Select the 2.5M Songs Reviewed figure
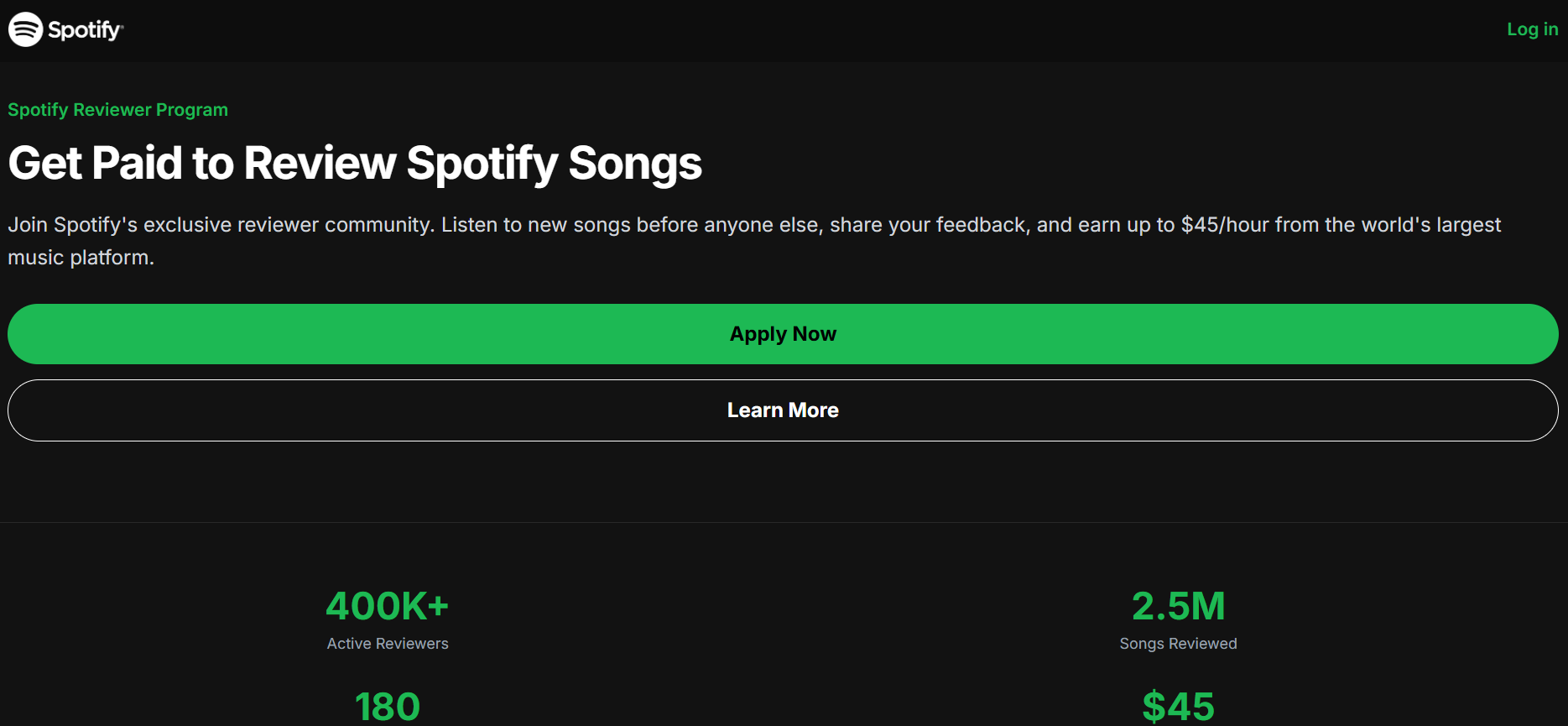The image size is (1568, 726). [1178, 604]
